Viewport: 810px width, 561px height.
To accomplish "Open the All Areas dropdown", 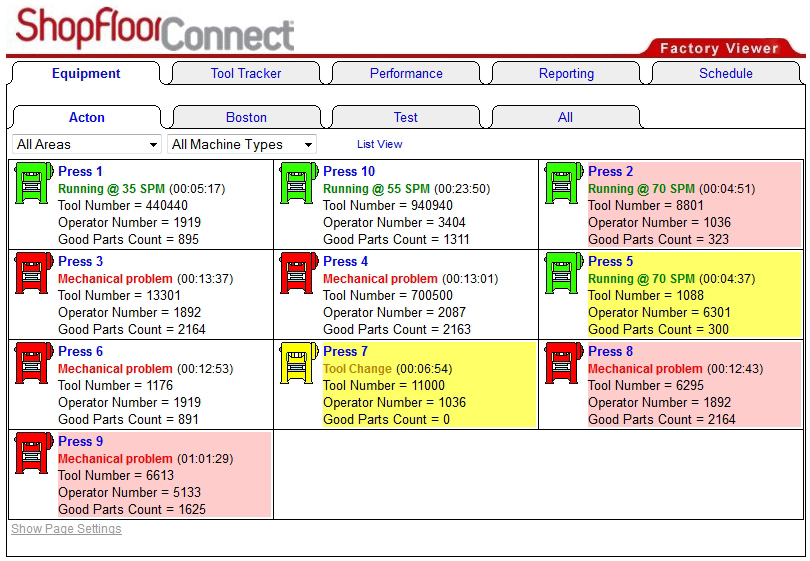I will pos(87,144).
